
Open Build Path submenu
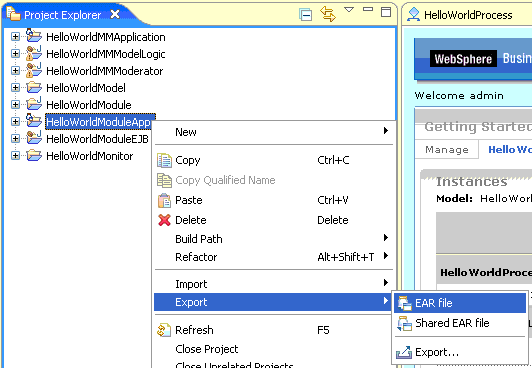point(273,239)
